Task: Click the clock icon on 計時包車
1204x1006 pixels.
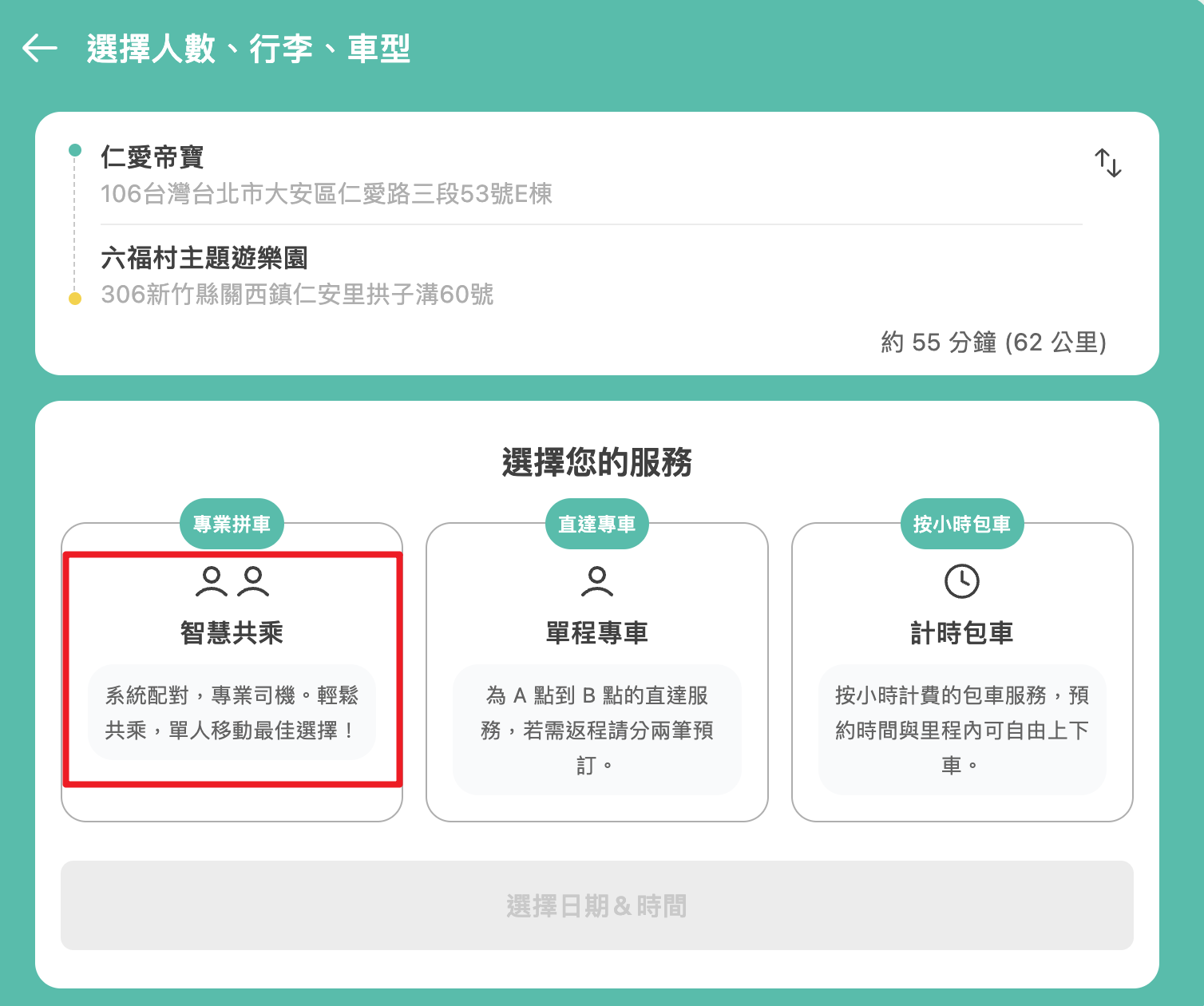Action: click(962, 583)
